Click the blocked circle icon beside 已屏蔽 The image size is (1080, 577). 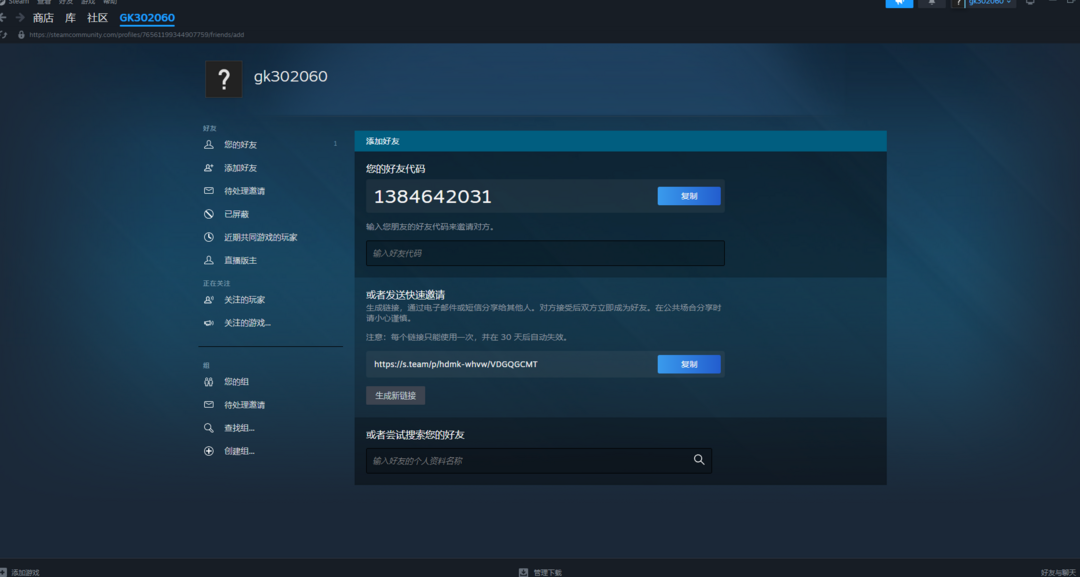click(209, 214)
